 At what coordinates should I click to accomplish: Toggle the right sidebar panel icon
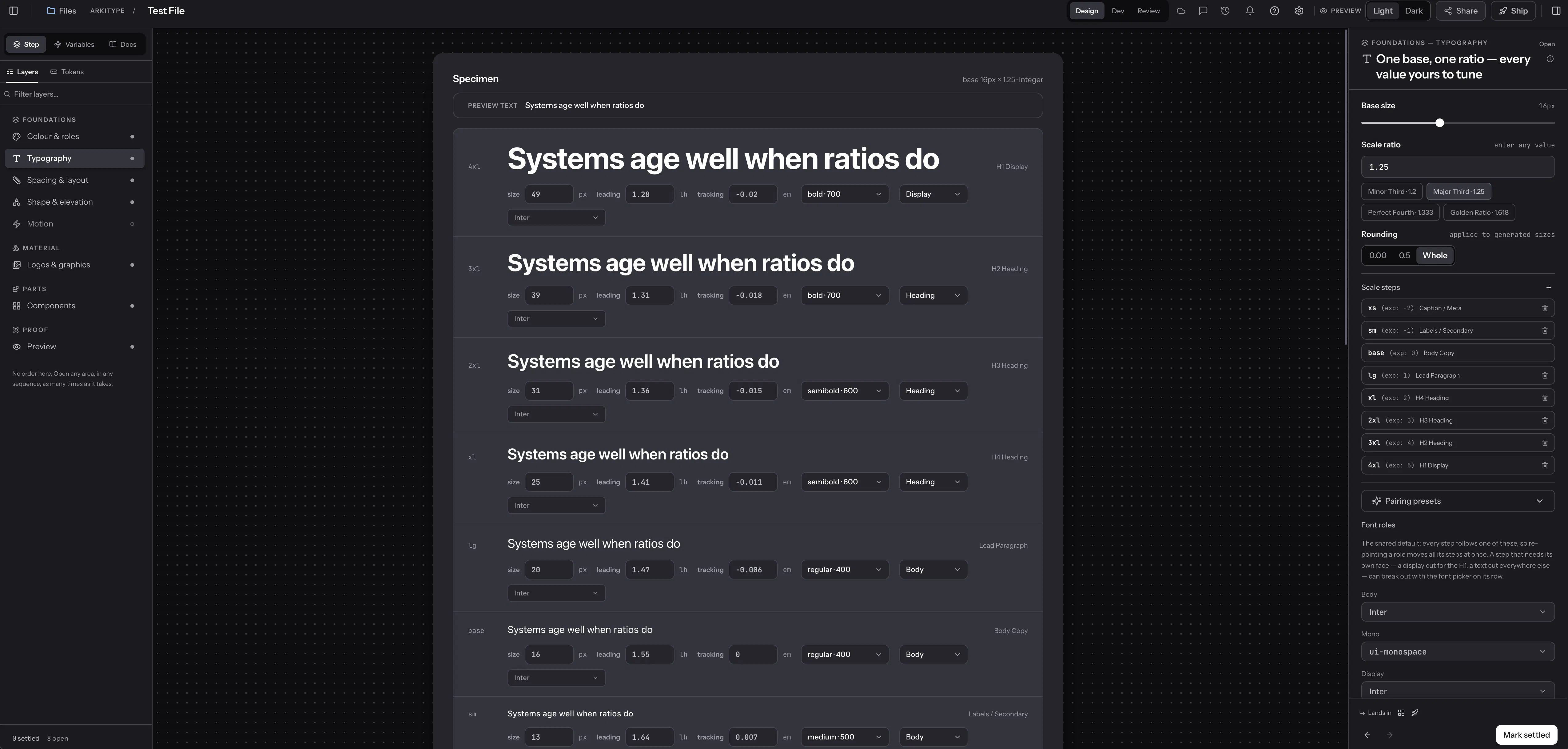(x=1556, y=11)
